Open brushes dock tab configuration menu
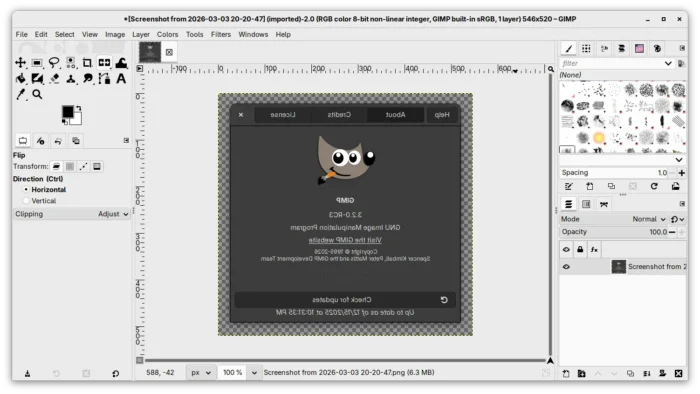 click(682, 48)
